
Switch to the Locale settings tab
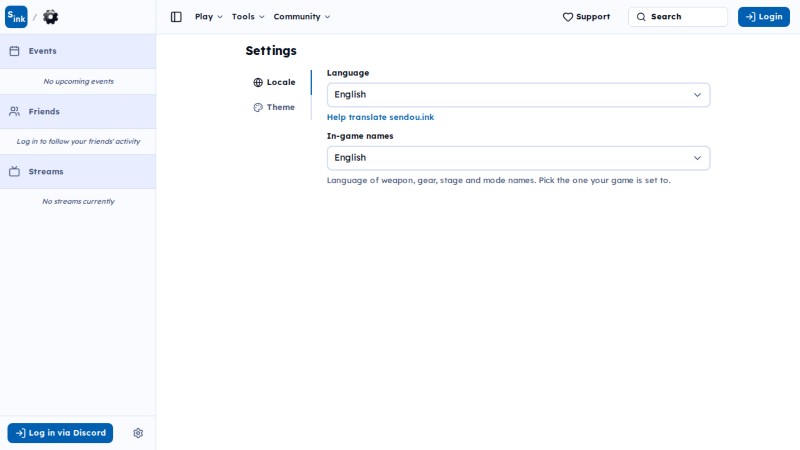click(x=274, y=82)
